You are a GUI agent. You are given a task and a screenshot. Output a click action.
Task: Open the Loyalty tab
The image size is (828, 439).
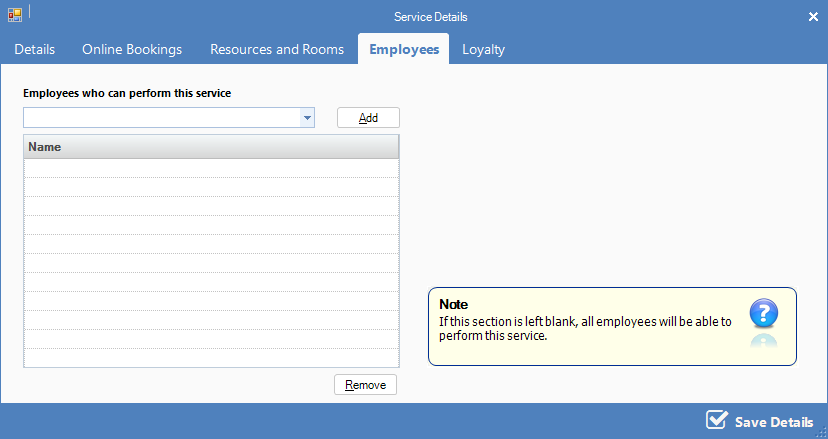(x=483, y=49)
